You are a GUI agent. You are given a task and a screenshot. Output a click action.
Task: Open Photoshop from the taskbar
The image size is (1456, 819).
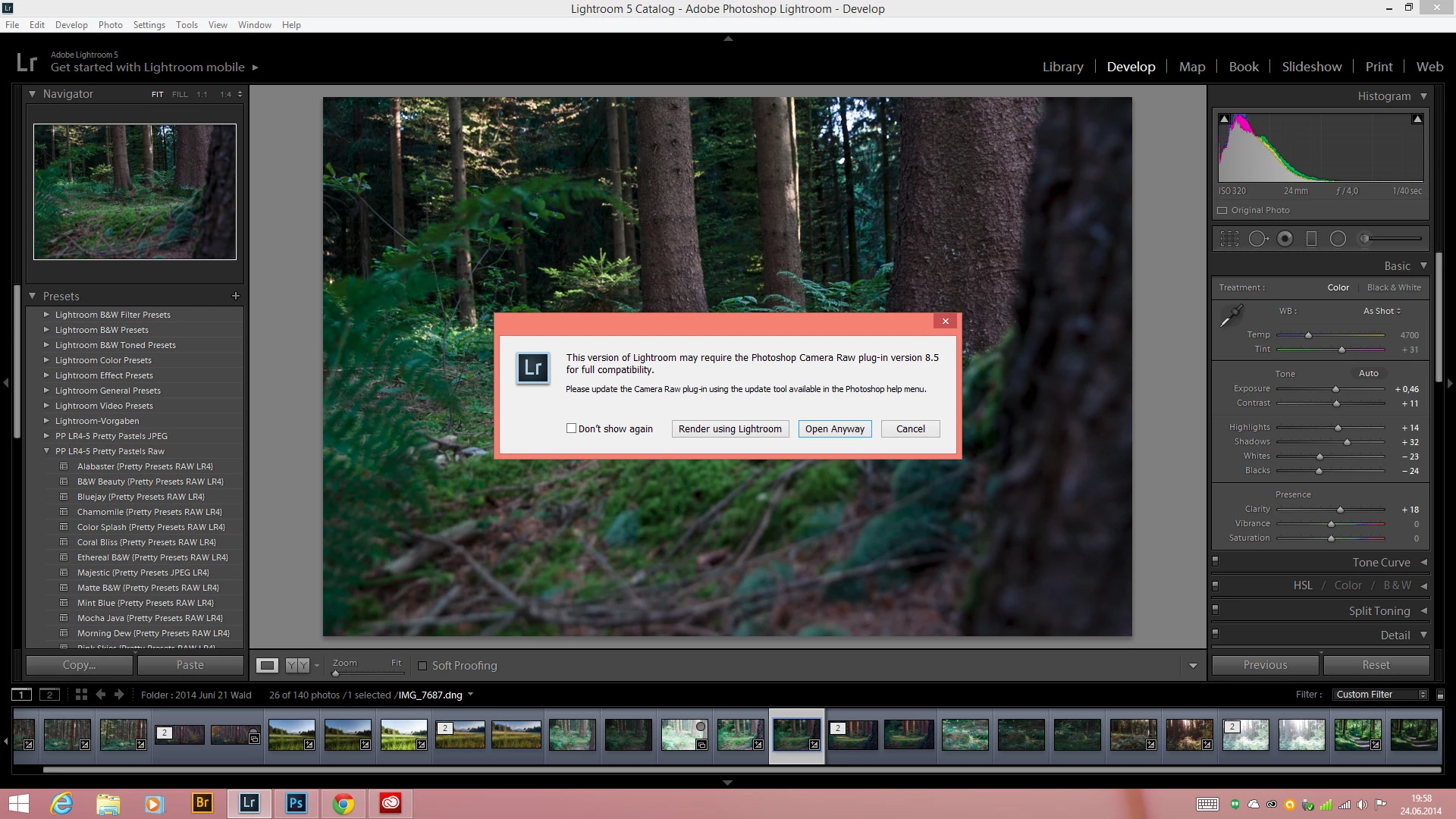(296, 803)
